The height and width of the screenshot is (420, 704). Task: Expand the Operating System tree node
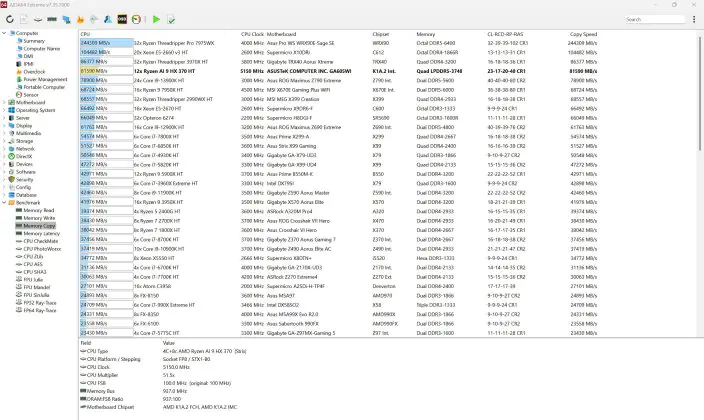tap(4, 110)
